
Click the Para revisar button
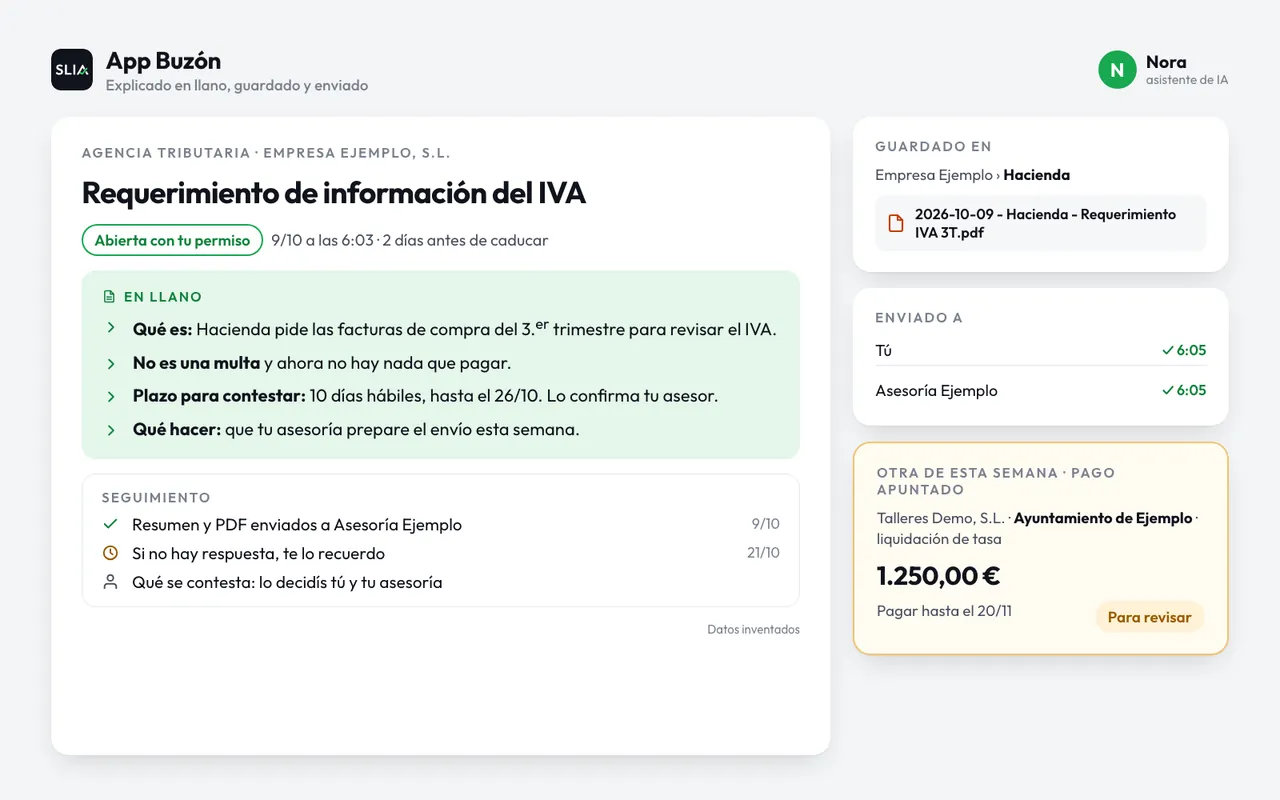[1149, 617]
